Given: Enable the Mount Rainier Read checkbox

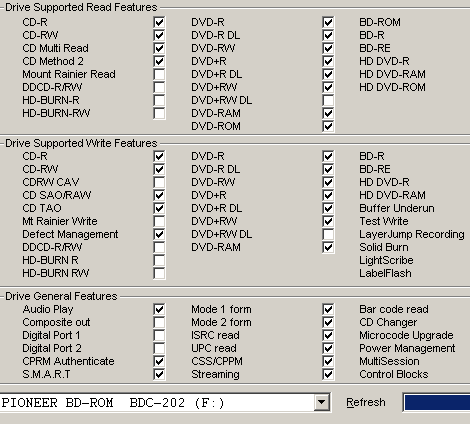Looking at the screenshot, I should (x=159, y=74).
